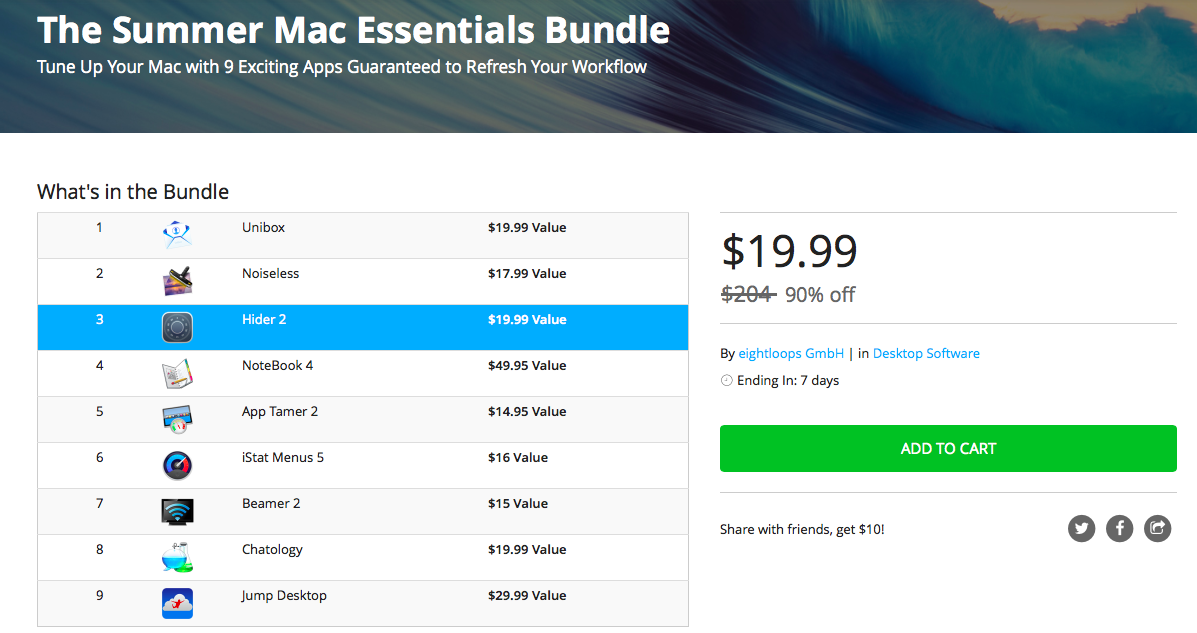Viewport: 1197px width, 633px height.
Task: Click the Beamer 2 app icon
Action: [x=177, y=511]
